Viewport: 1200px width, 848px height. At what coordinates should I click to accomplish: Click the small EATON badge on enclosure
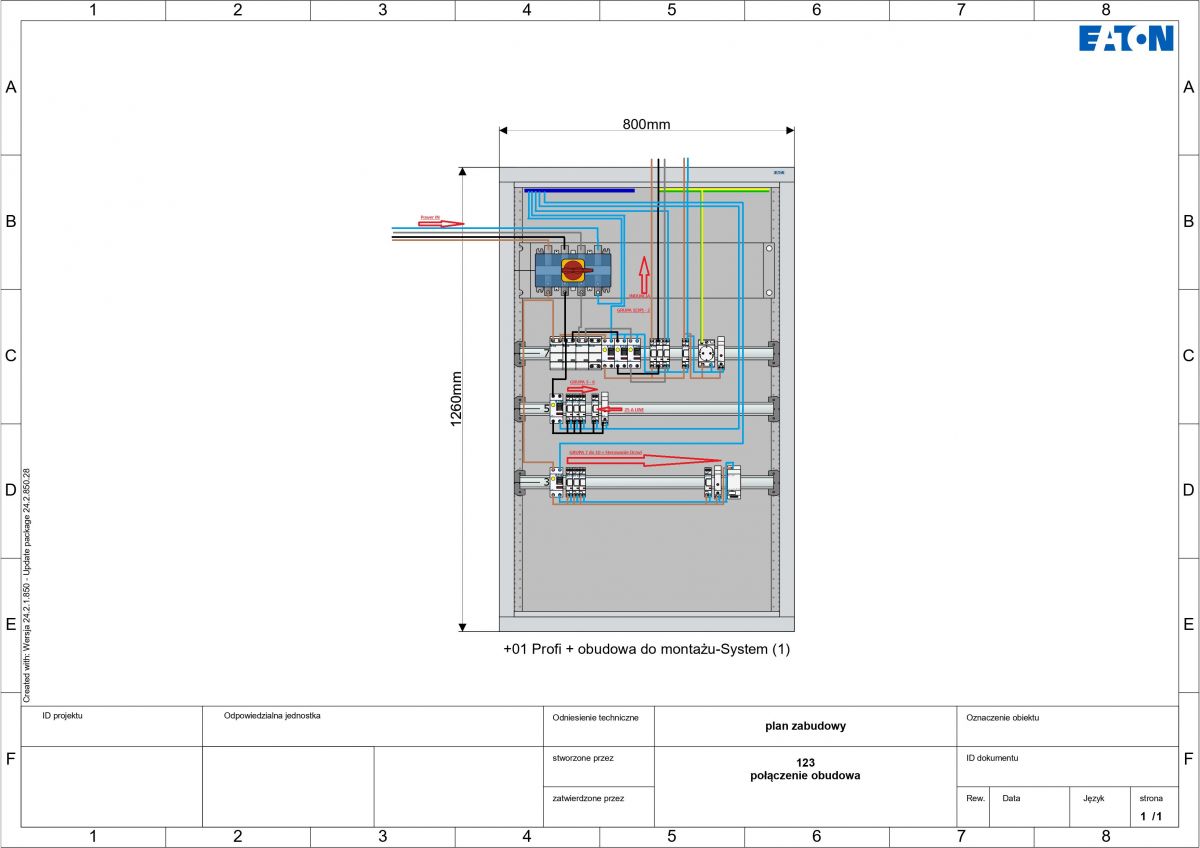pyautogui.click(x=781, y=174)
